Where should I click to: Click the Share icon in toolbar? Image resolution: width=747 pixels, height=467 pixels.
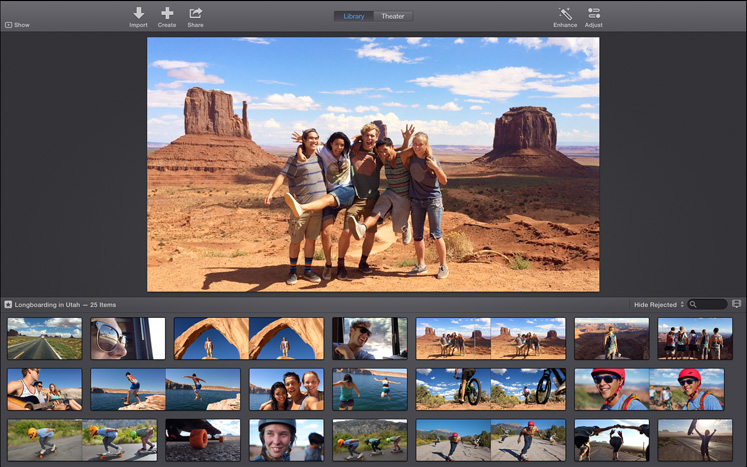coord(196,13)
